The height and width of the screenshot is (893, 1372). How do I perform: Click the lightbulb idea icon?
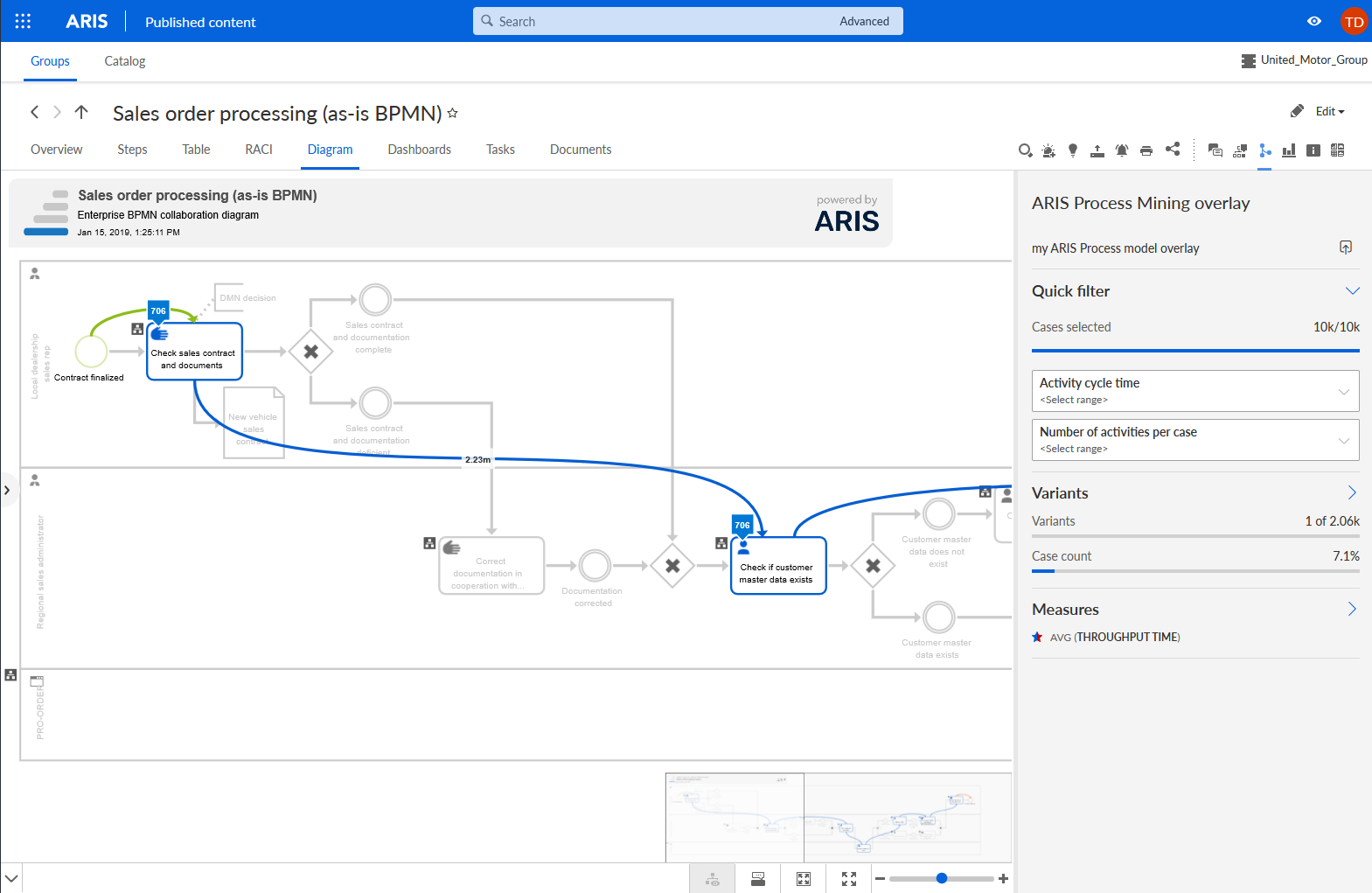pos(1073,150)
